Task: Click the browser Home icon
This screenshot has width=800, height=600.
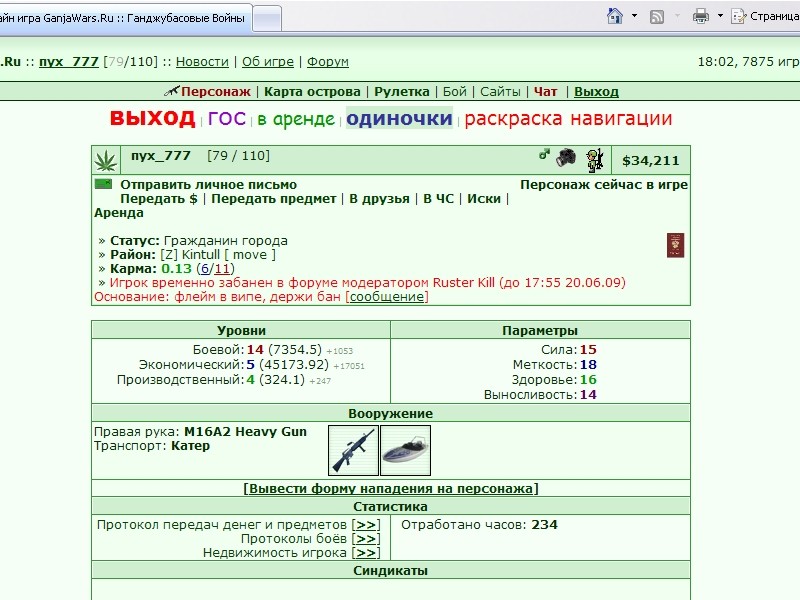Action: click(x=615, y=16)
